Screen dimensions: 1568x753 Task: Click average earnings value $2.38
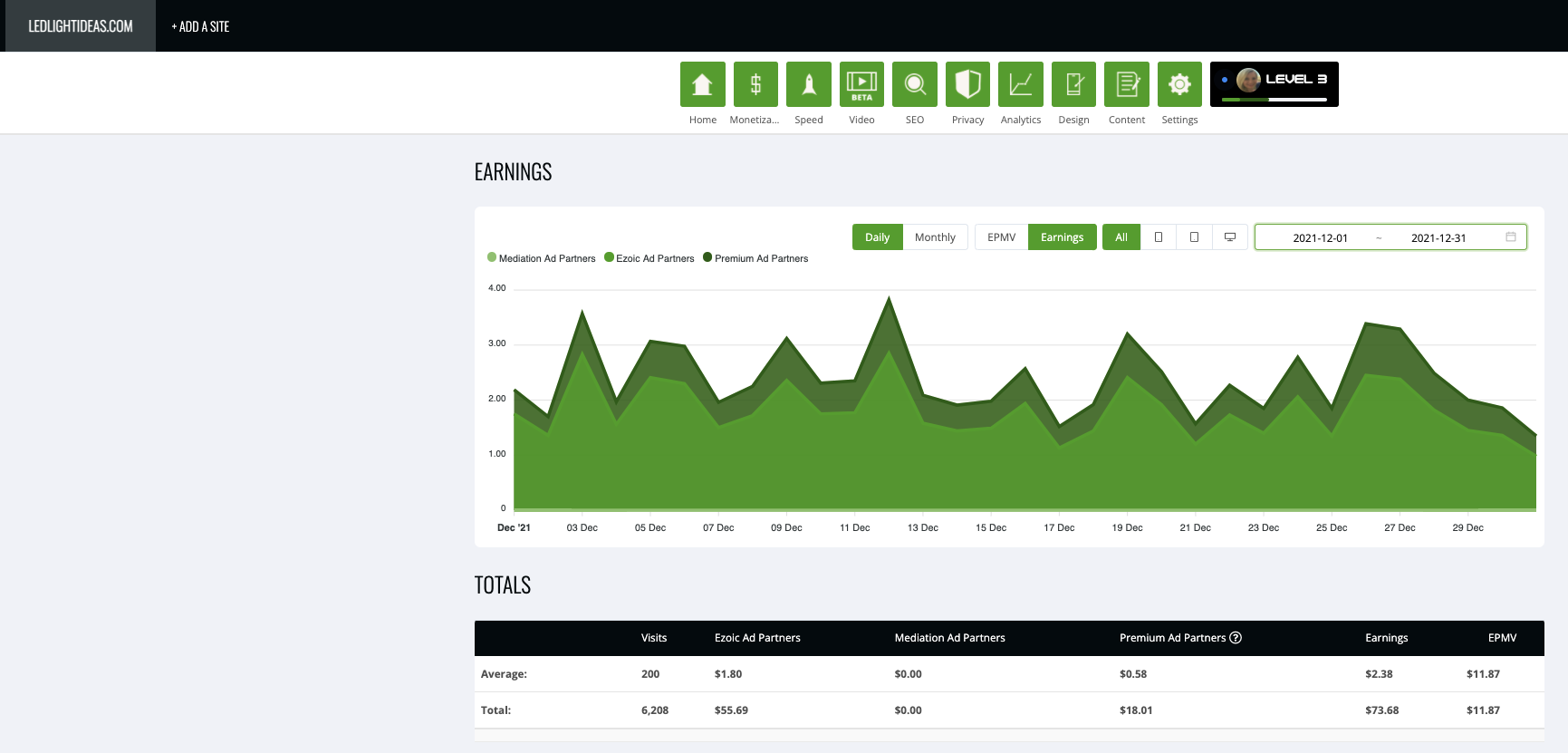[1379, 674]
